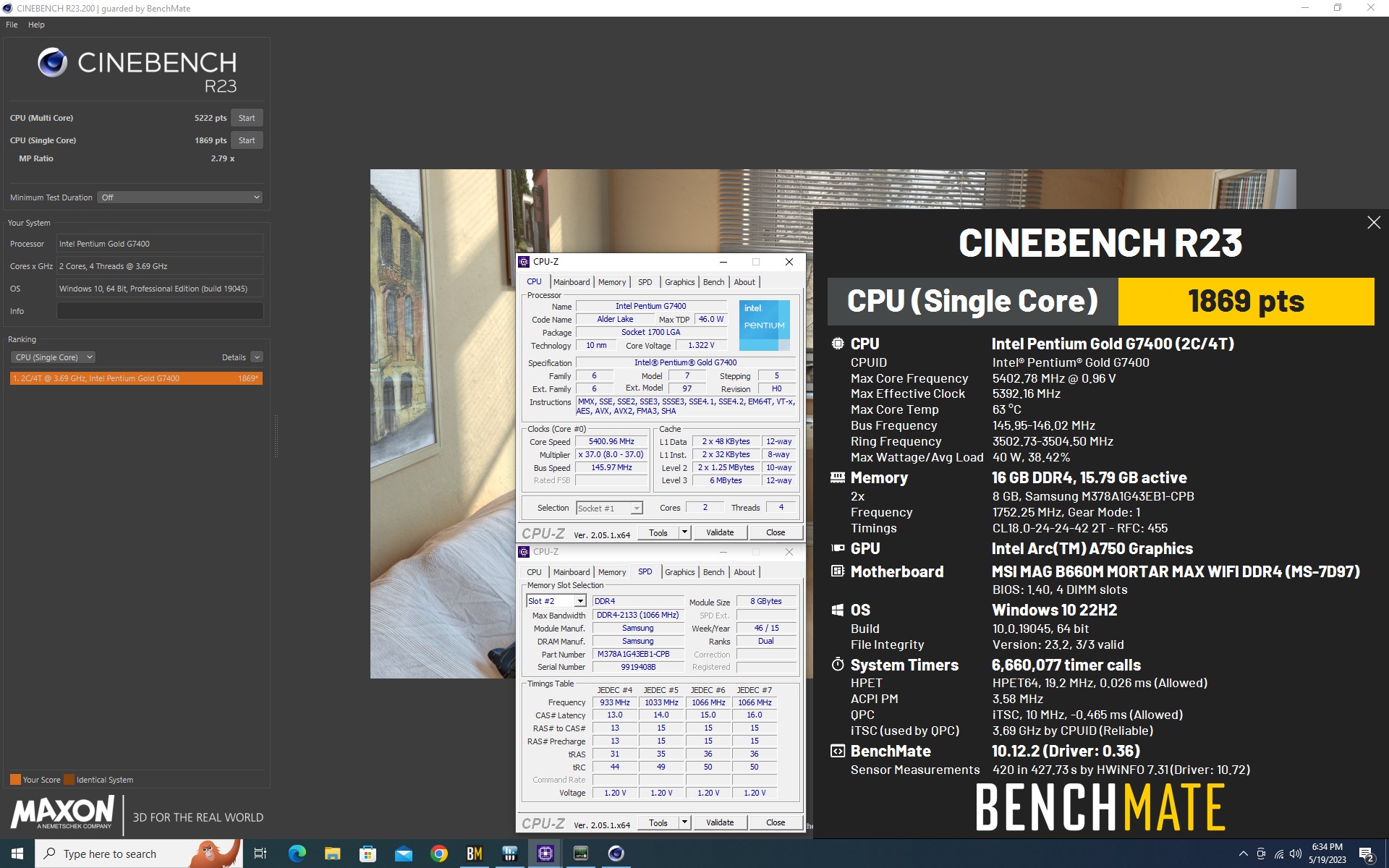Open the Mainboard tab in lower CPU-Z
The width and height of the screenshot is (1389, 868).
(572, 572)
